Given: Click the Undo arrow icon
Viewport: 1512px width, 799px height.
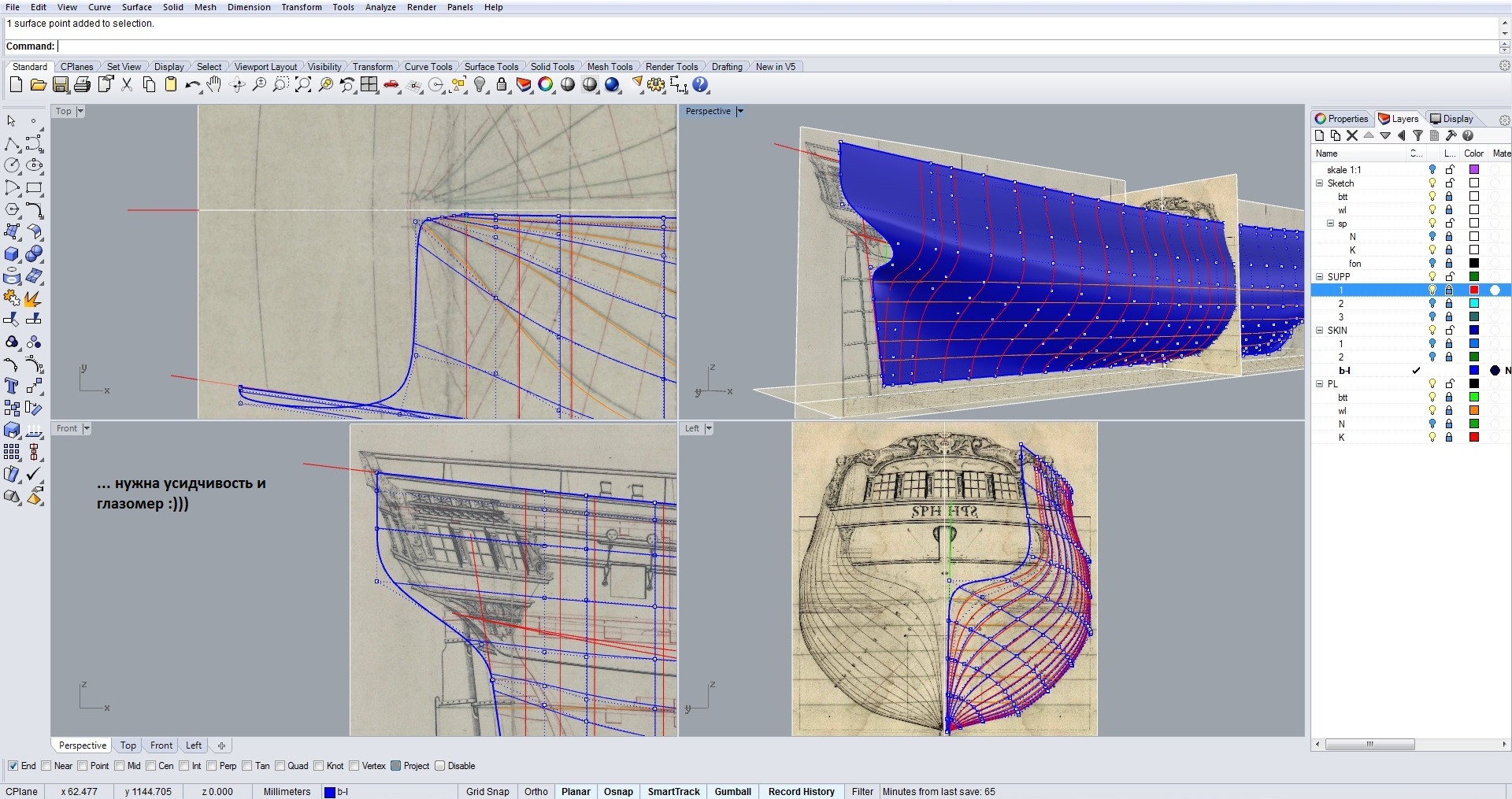Looking at the screenshot, I should pyautogui.click(x=191, y=85).
